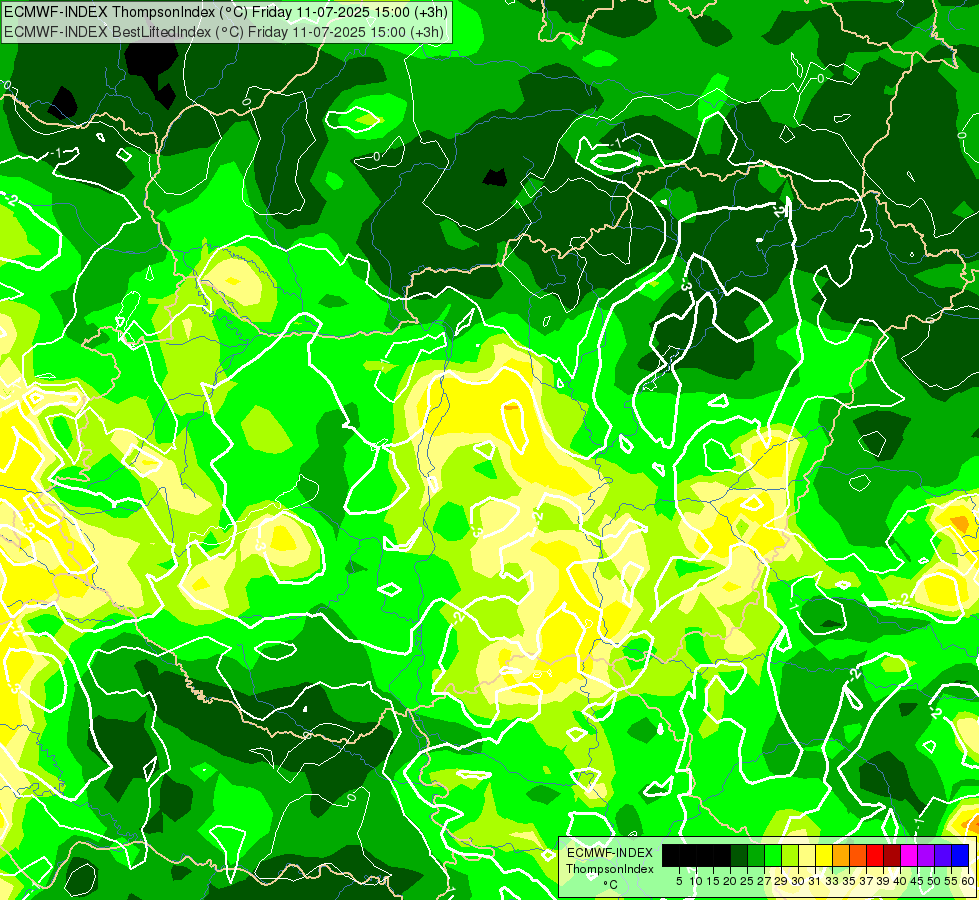This screenshot has width=979, height=900.
Task: Click the legend tick value 29
Action: click(781, 881)
